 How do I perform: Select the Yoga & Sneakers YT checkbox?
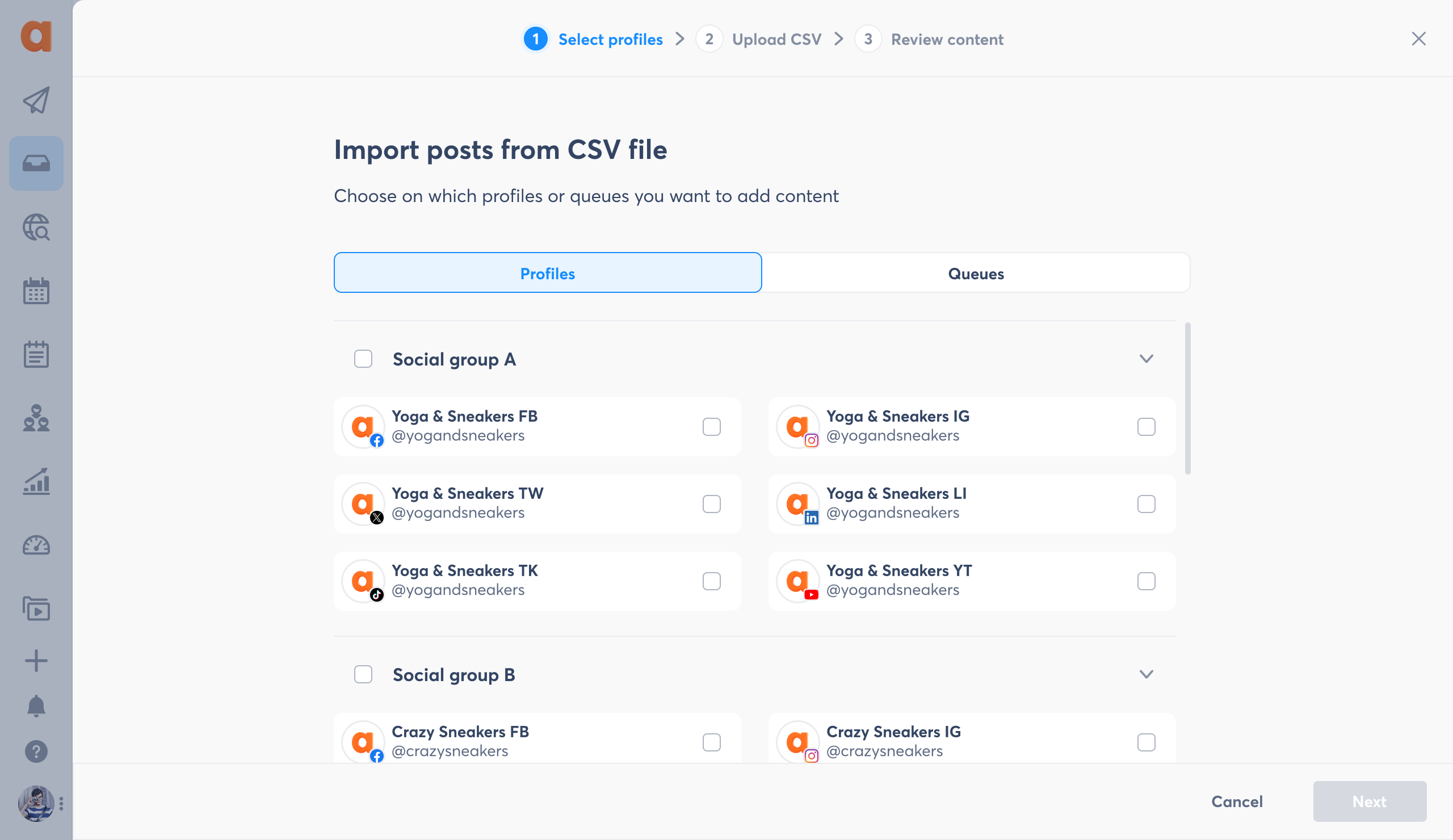tap(1147, 581)
